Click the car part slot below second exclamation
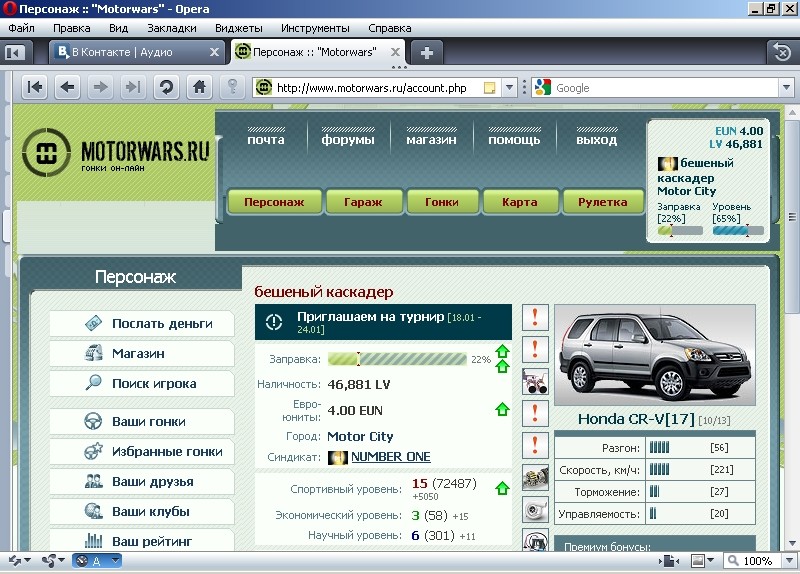This screenshot has width=800, height=574. (535, 382)
